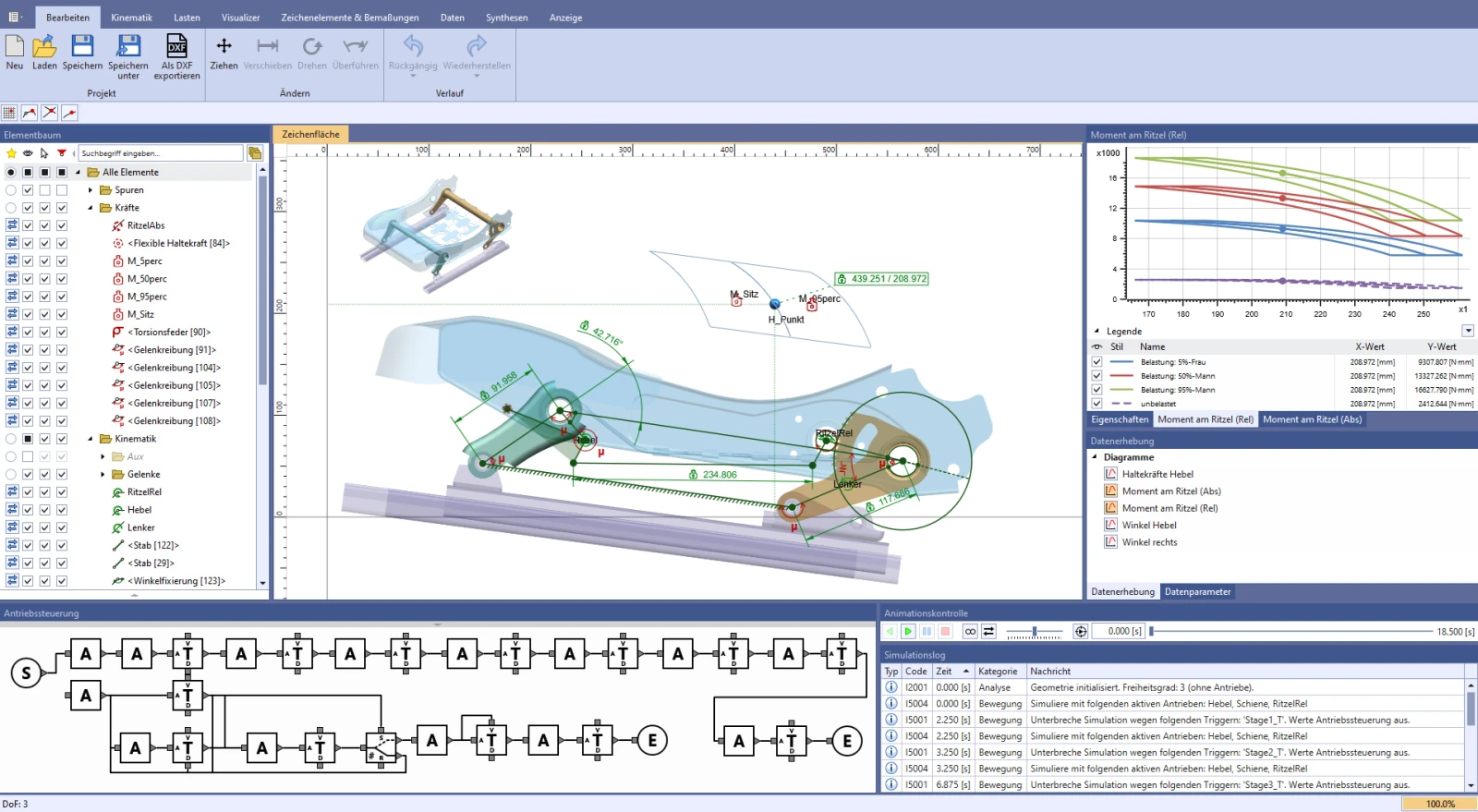
Task: Click the Moment am Ritzel (Abs) diagram icon
Action: (1111, 491)
